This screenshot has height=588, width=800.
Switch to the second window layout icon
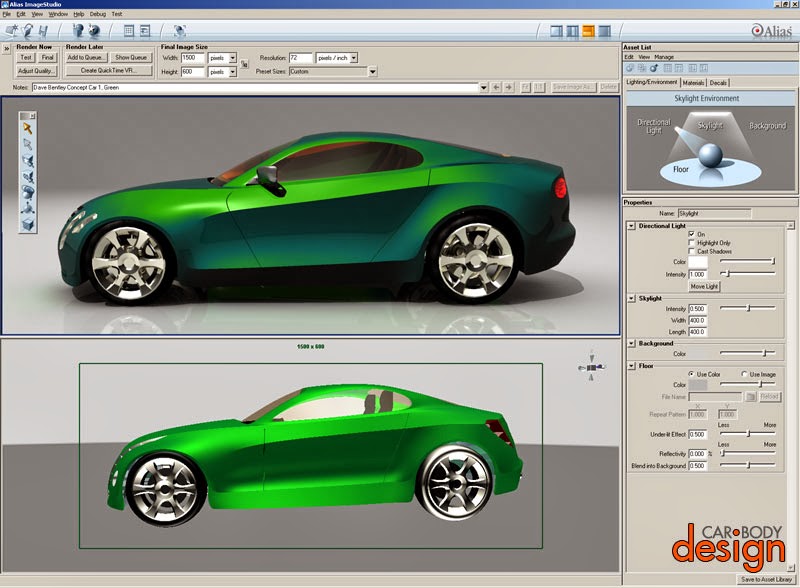[x=572, y=31]
